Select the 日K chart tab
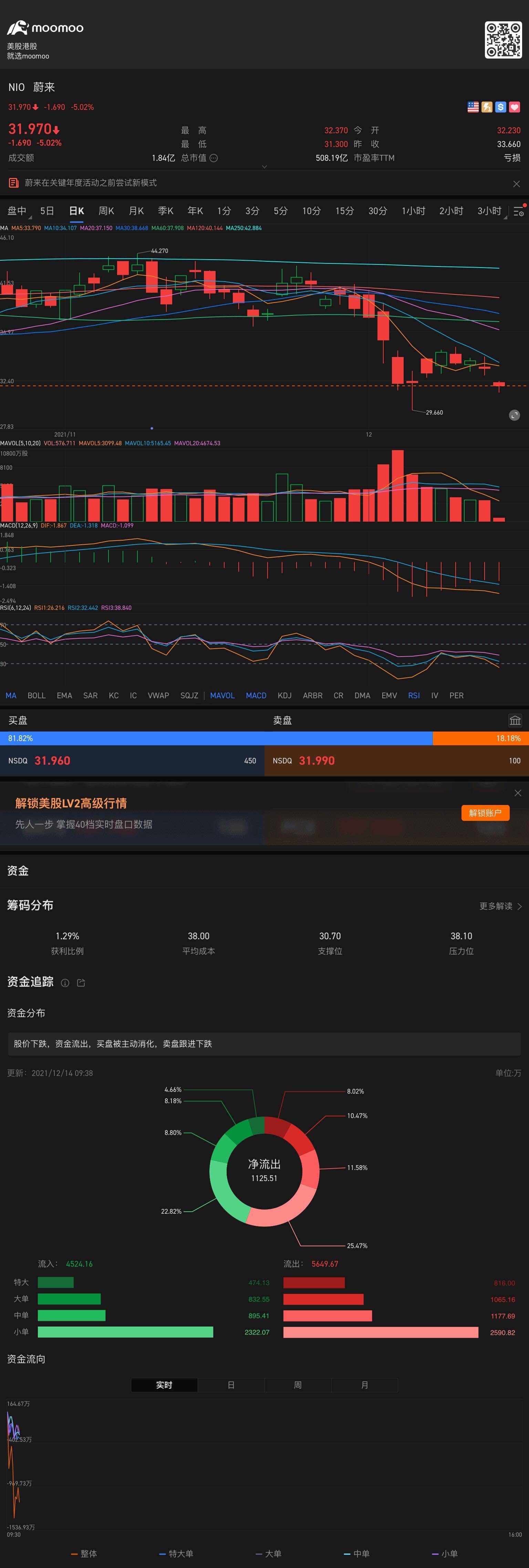 [x=77, y=211]
